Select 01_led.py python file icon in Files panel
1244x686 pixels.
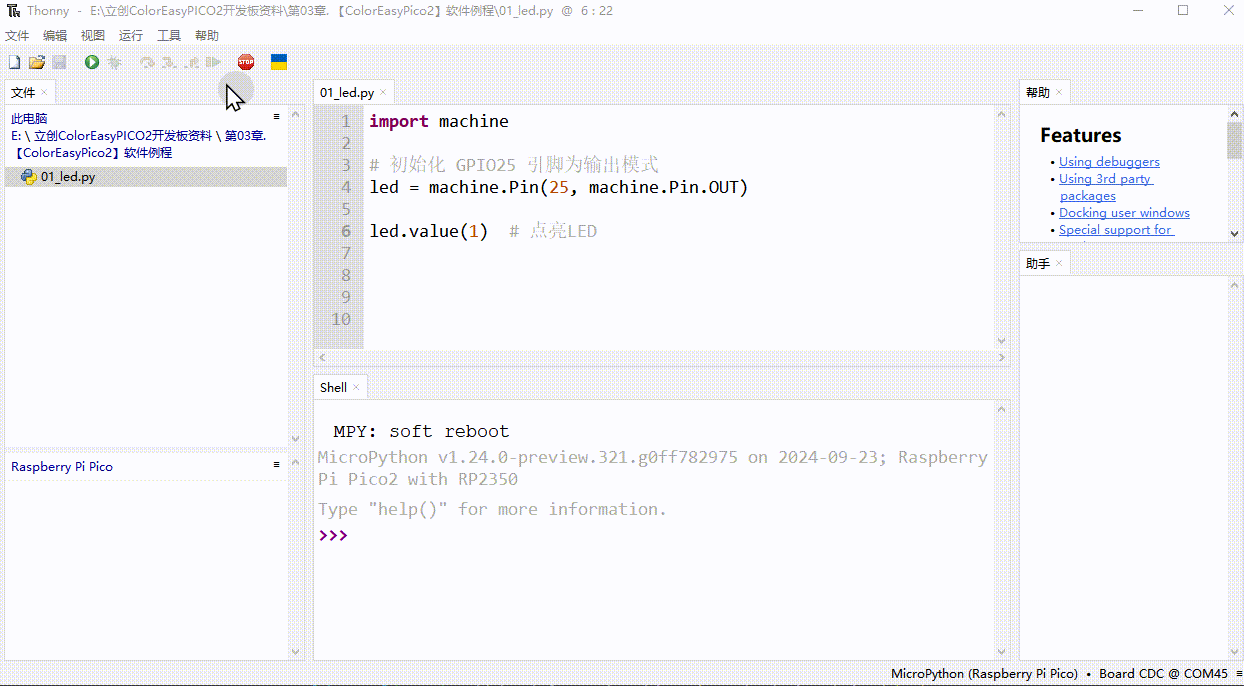(29, 177)
